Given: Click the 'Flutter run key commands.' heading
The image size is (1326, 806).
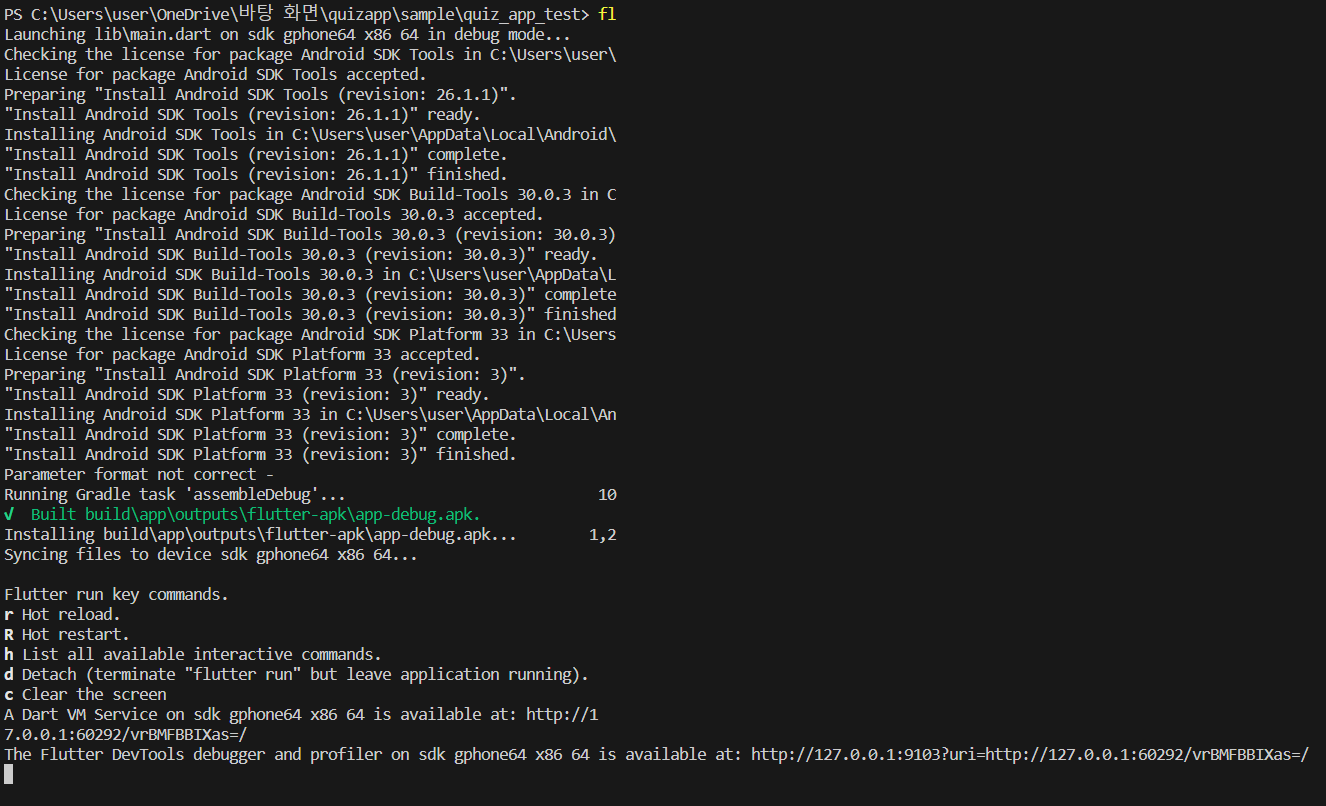Looking at the screenshot, I should tap(116, 594).
